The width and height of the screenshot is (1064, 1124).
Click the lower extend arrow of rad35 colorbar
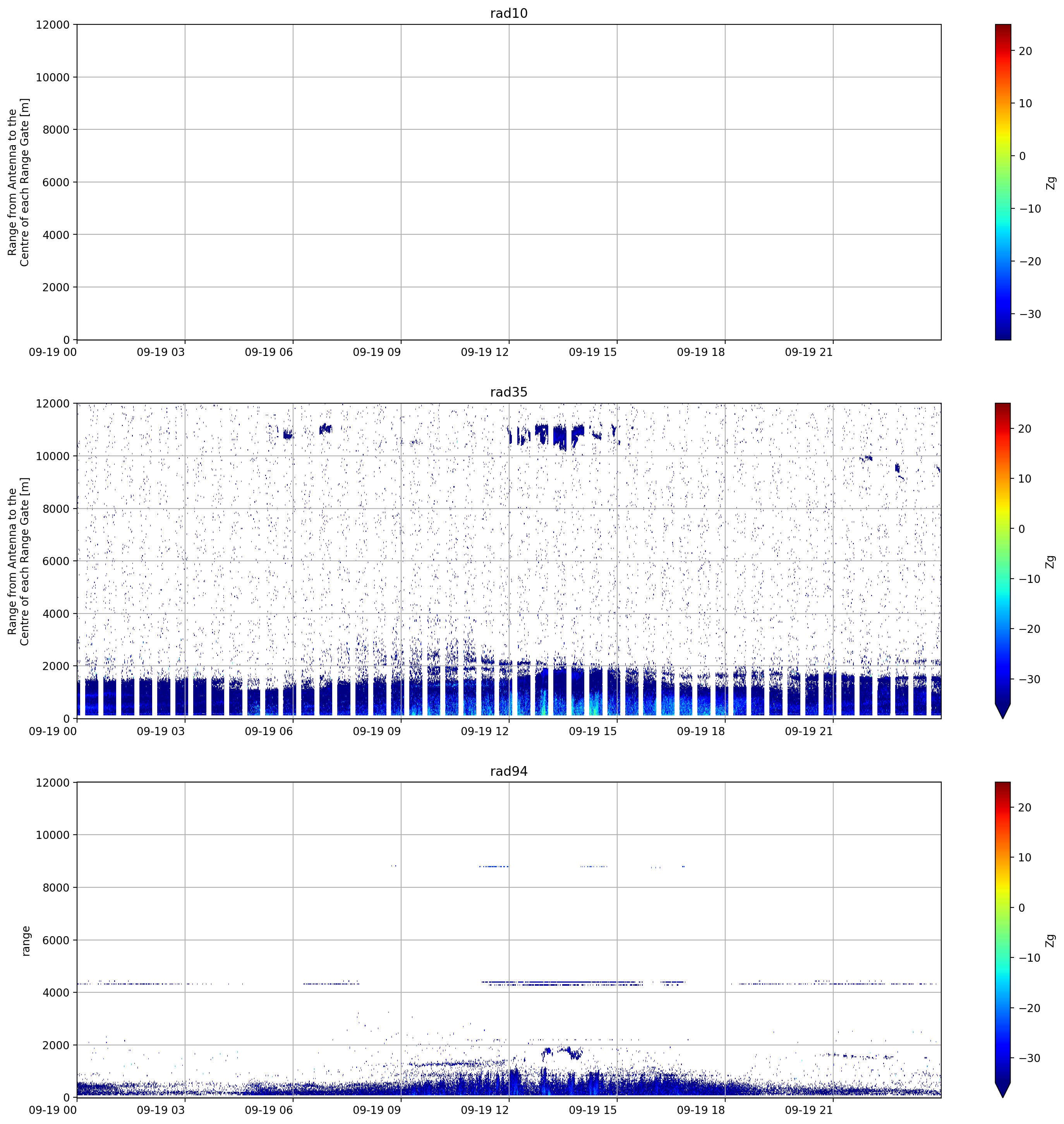(1003, 711)
